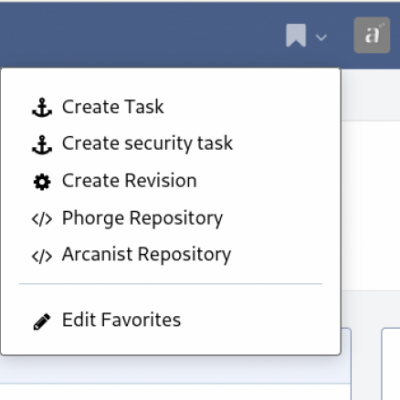Click the anchor icon beside Create security task

pyautogui.click(x=42, y=145)
